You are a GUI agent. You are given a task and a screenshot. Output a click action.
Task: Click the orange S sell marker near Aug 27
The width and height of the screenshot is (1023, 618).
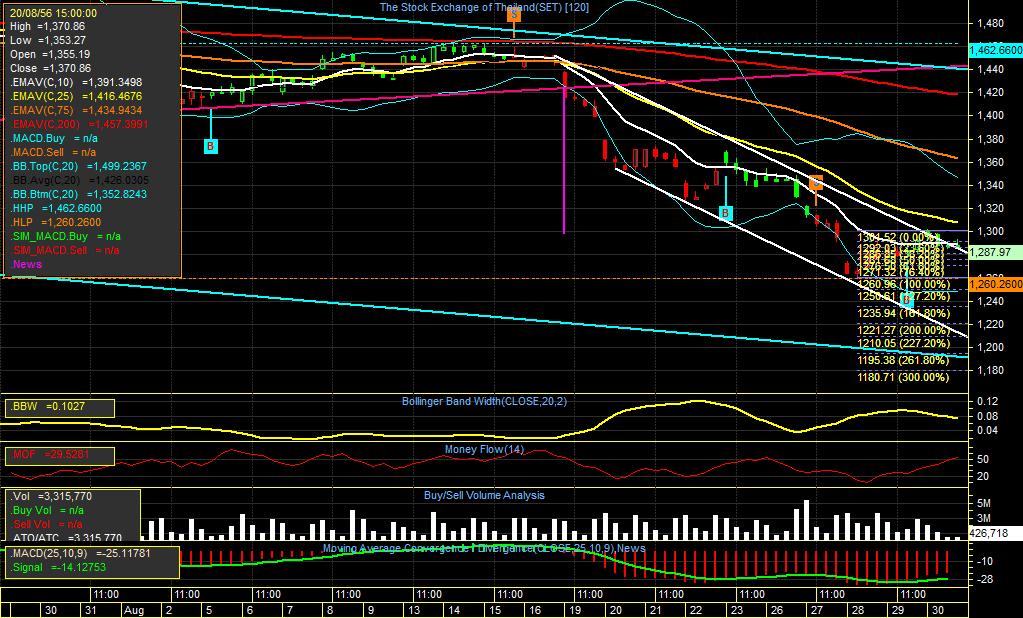pos(816,182)
